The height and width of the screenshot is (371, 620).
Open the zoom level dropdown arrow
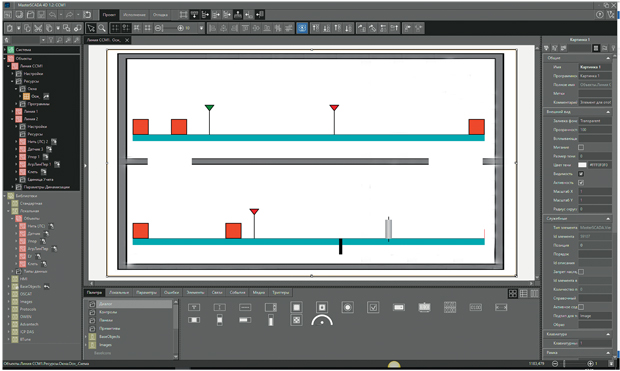point(201,28)
